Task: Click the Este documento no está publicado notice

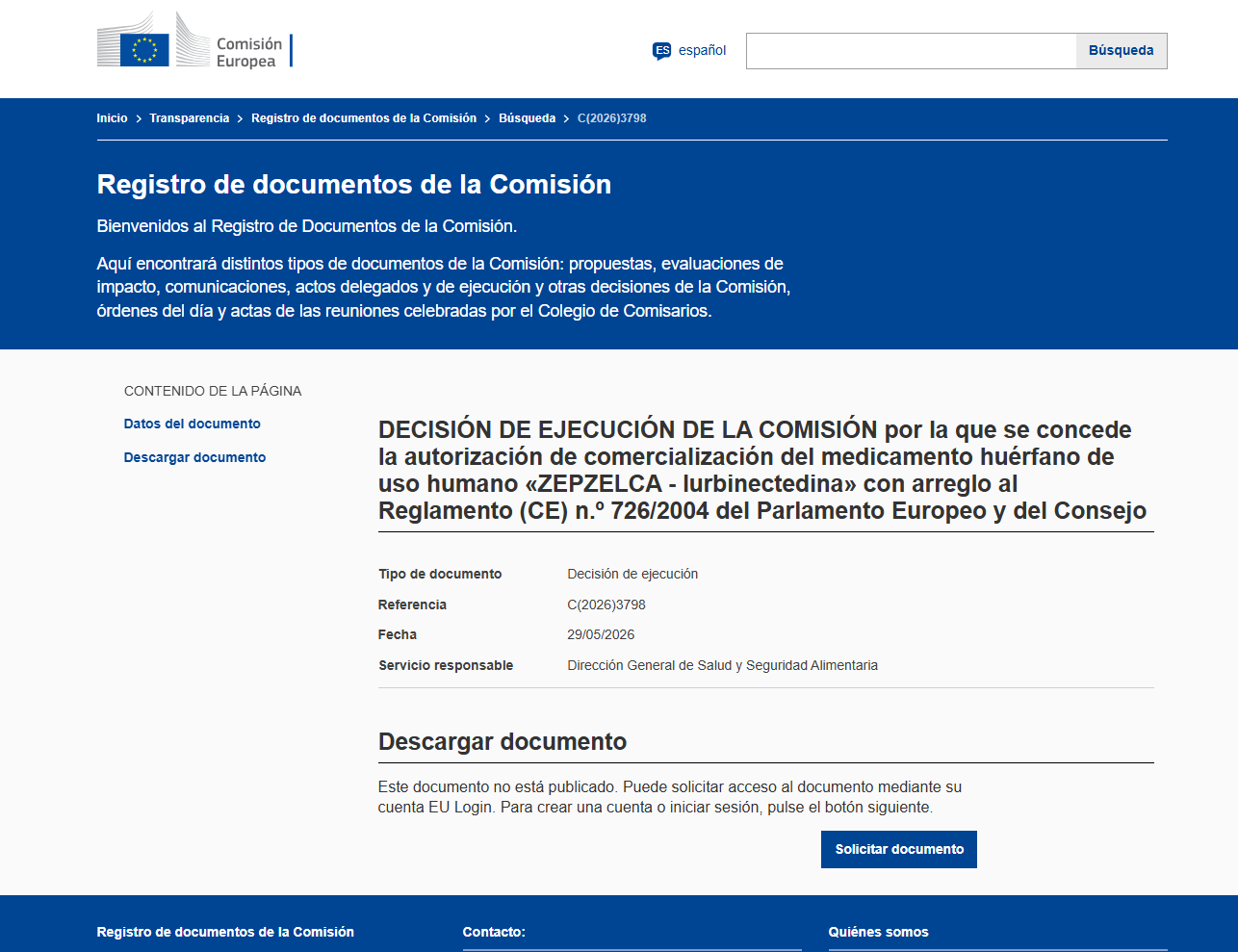Action: pos(670,797)
